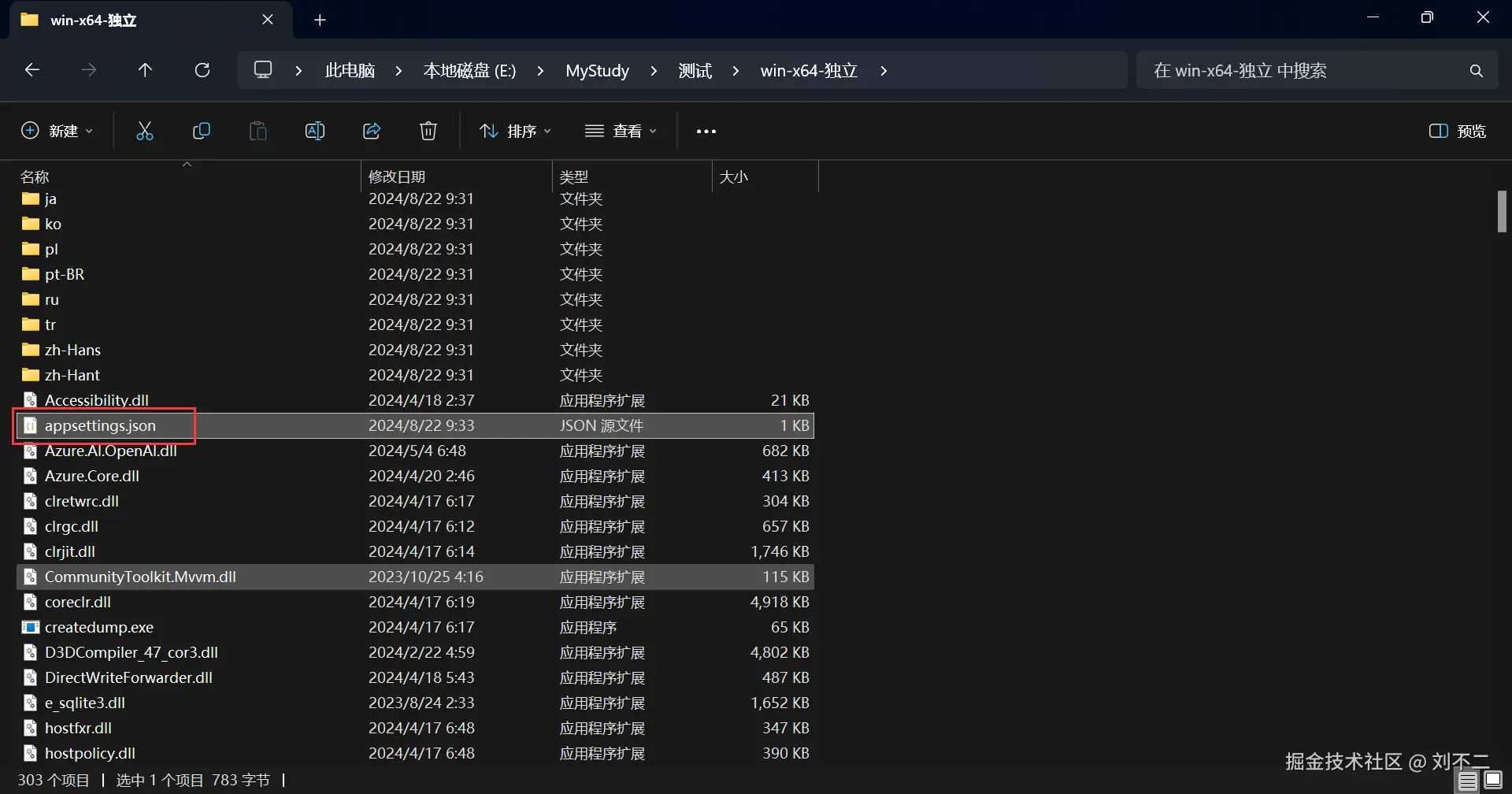Navigate to 测试 breadcrumb
Image resolution: width=1512 pixels, height=794 pixels.
tap(695, 71)
